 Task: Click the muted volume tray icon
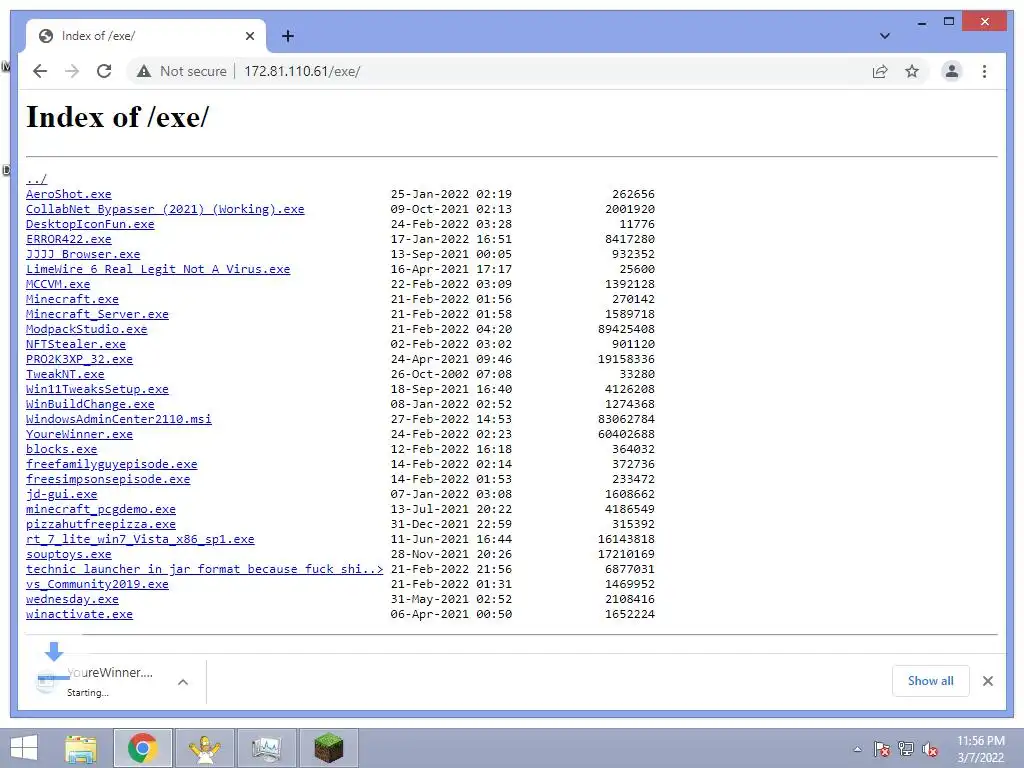pos(929,749)
